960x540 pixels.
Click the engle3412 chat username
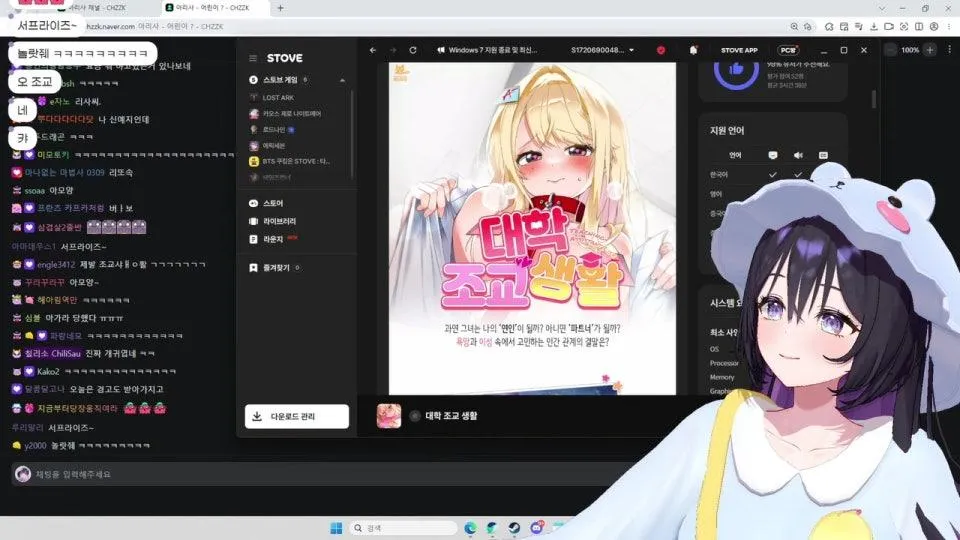(x=56, y=265)
